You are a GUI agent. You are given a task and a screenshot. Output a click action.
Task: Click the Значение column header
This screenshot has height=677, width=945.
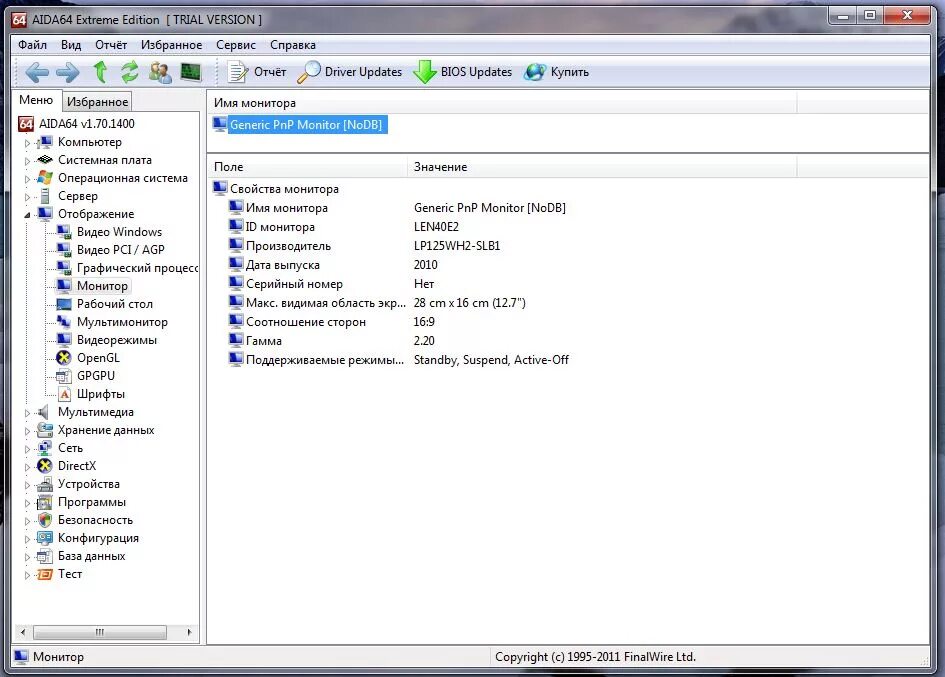click(x=602, y=167)
